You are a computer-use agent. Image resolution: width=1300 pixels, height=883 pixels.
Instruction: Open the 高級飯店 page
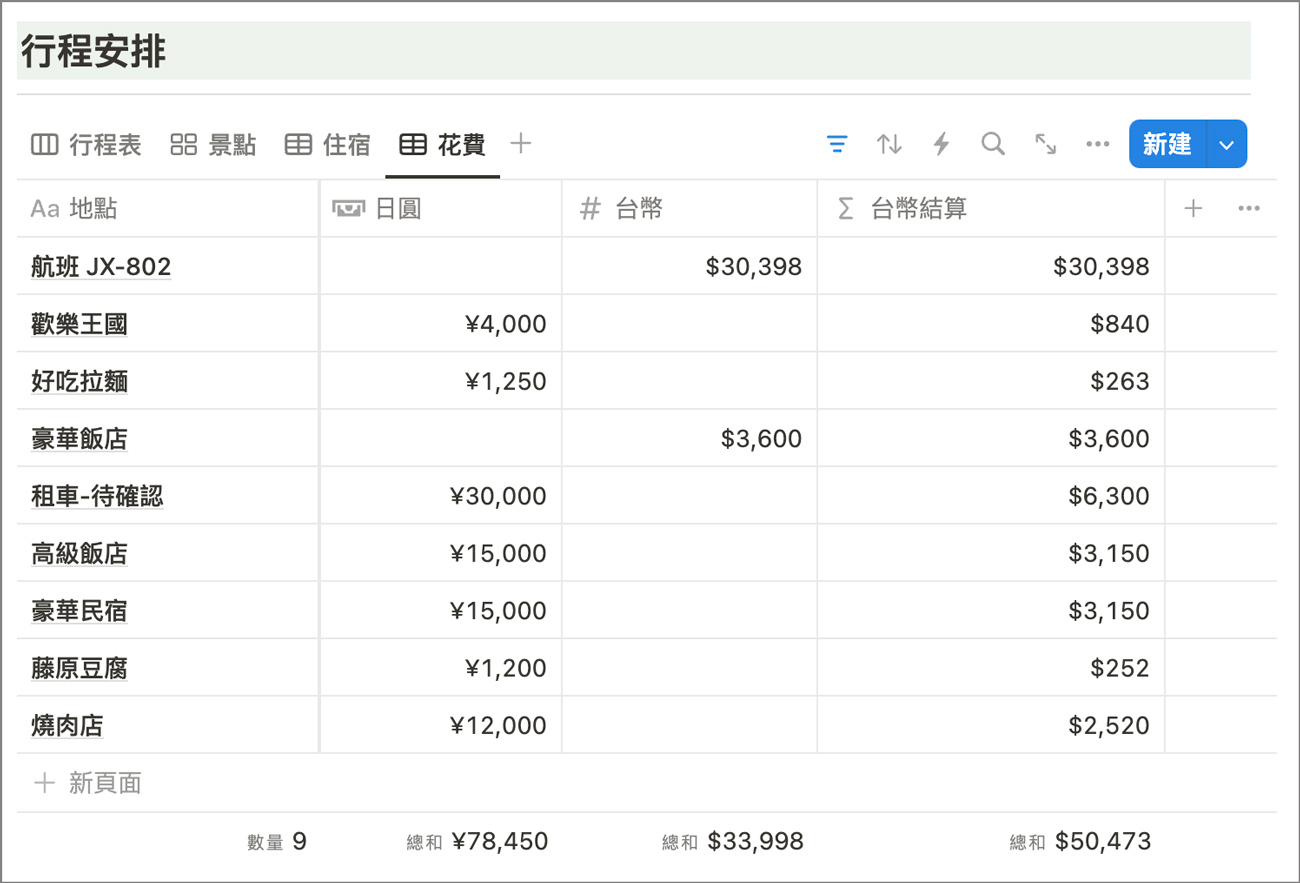pyautogui.click(x=79, y=553)
